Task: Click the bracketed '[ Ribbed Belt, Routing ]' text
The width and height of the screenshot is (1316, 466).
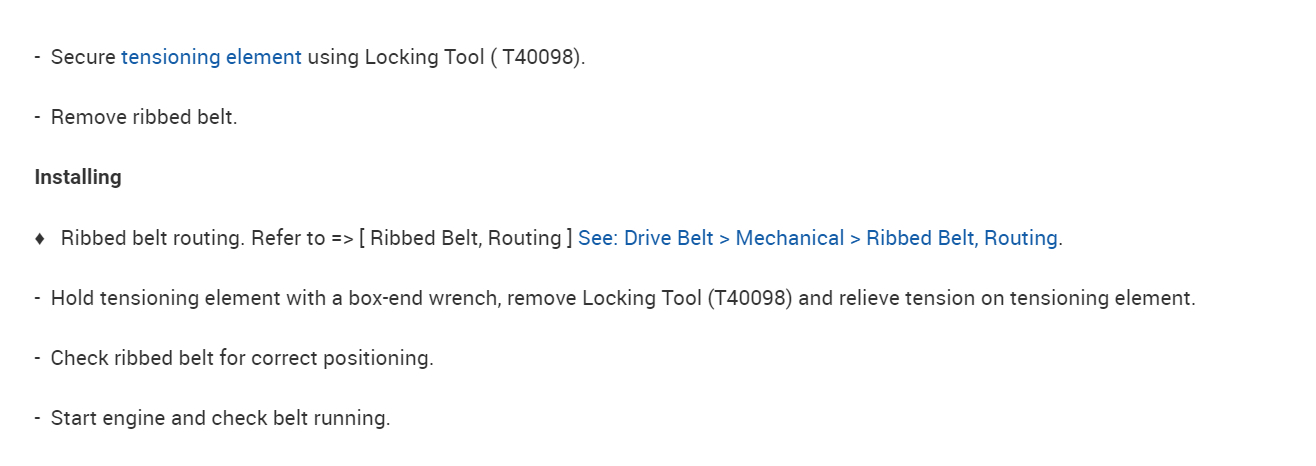Action: tap(465, 238)
